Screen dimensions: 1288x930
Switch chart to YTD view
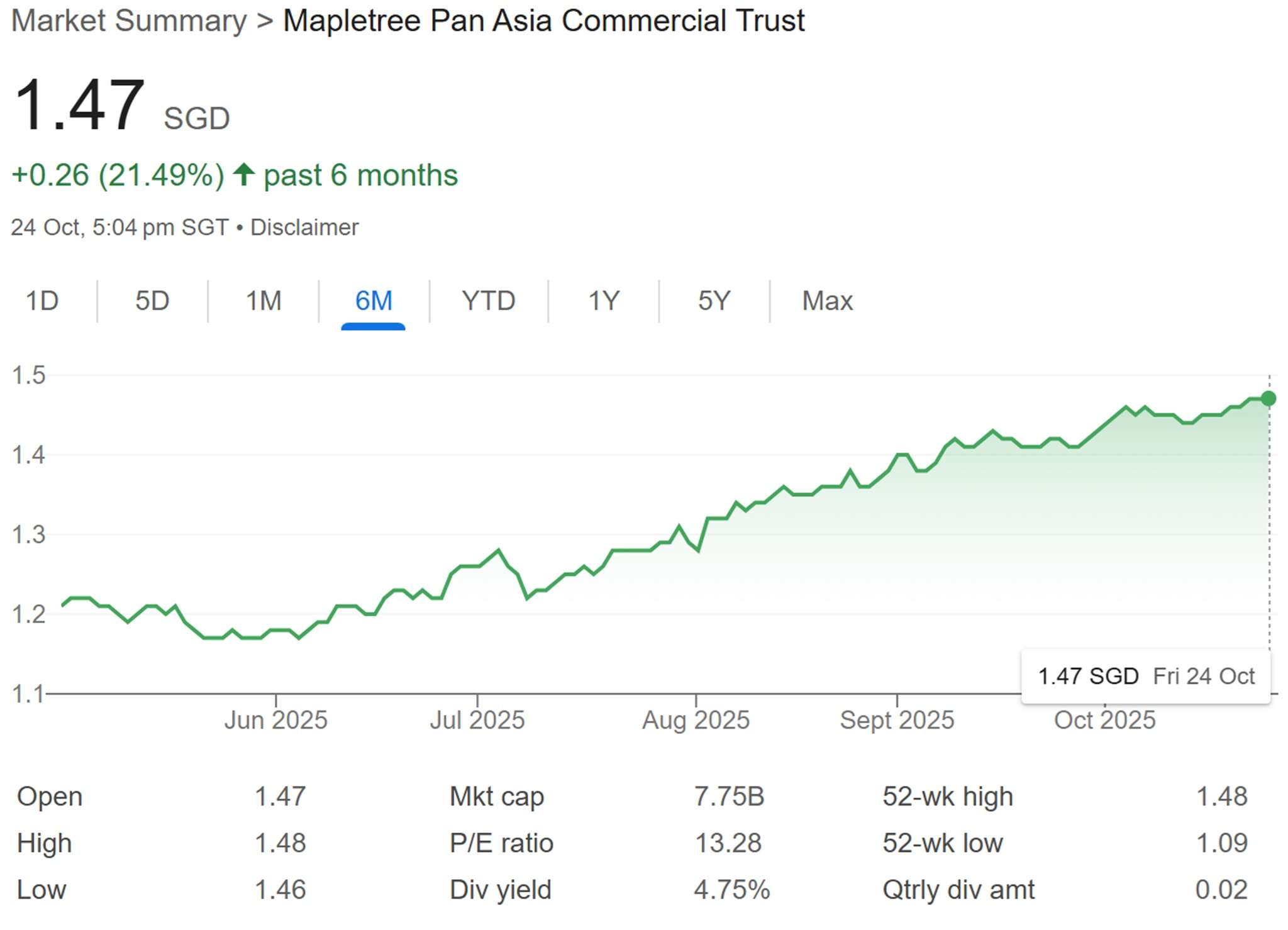tap(488, 301)
